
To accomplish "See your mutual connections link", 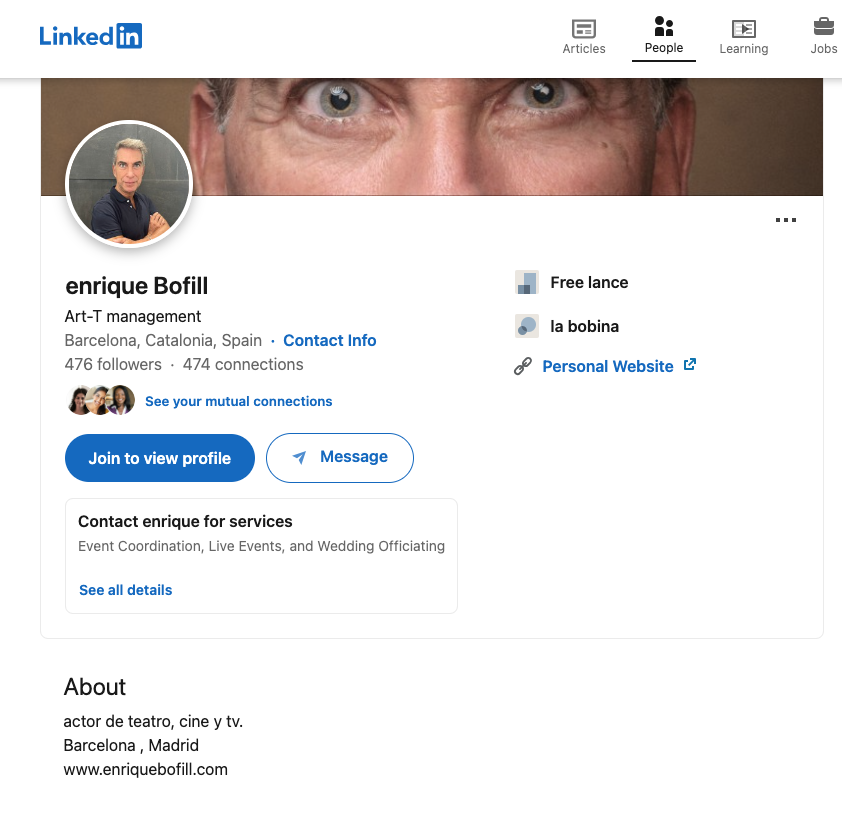I will [238, 401].
